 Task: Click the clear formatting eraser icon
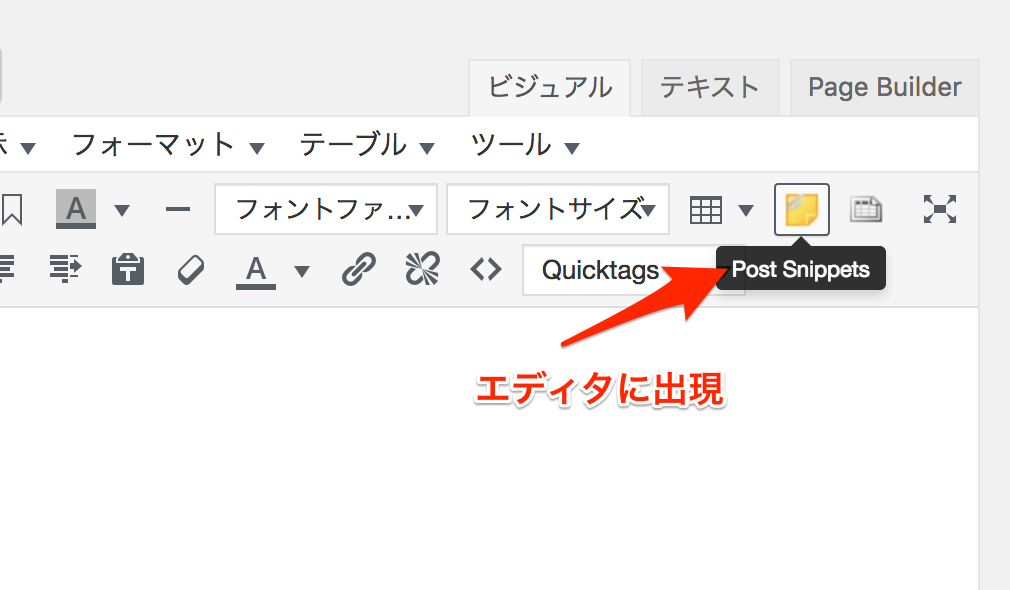click(x=191, y=269)
